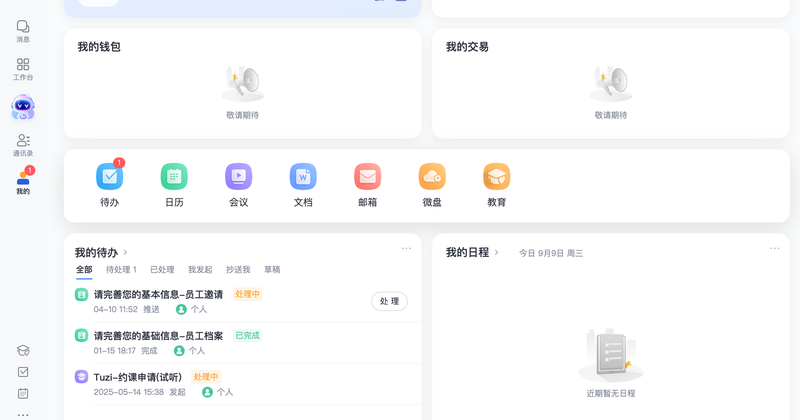Open the 工作台 workbench icon
The height and width of the screenshot is (420, 800).
tap(23, 69)
